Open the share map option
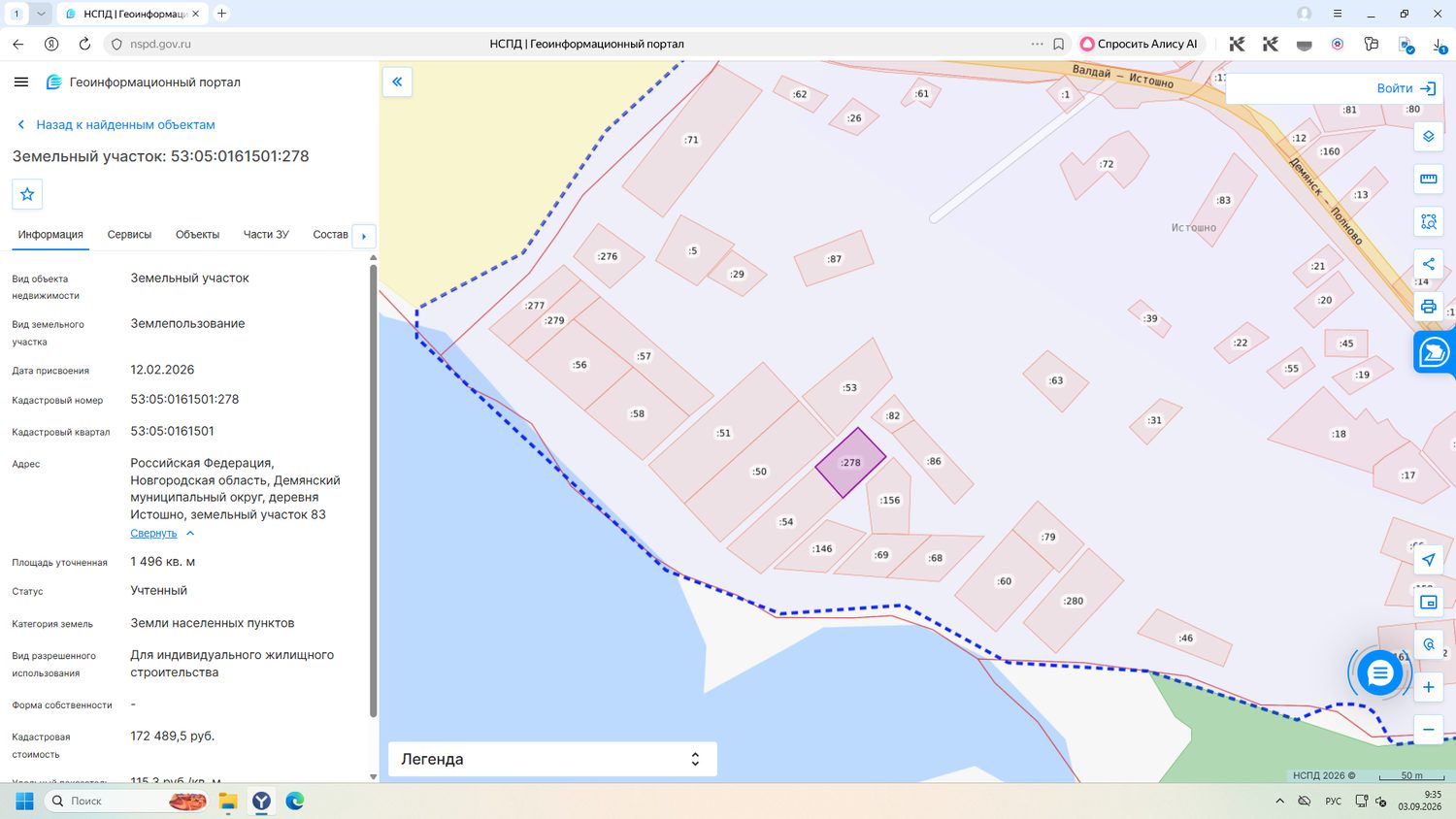 tap(1428, 264)
